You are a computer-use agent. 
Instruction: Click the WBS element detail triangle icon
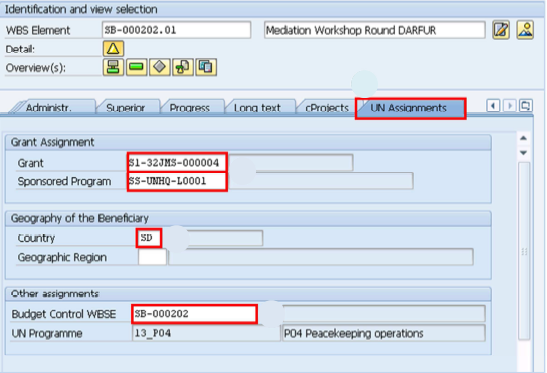pos(113,49)
